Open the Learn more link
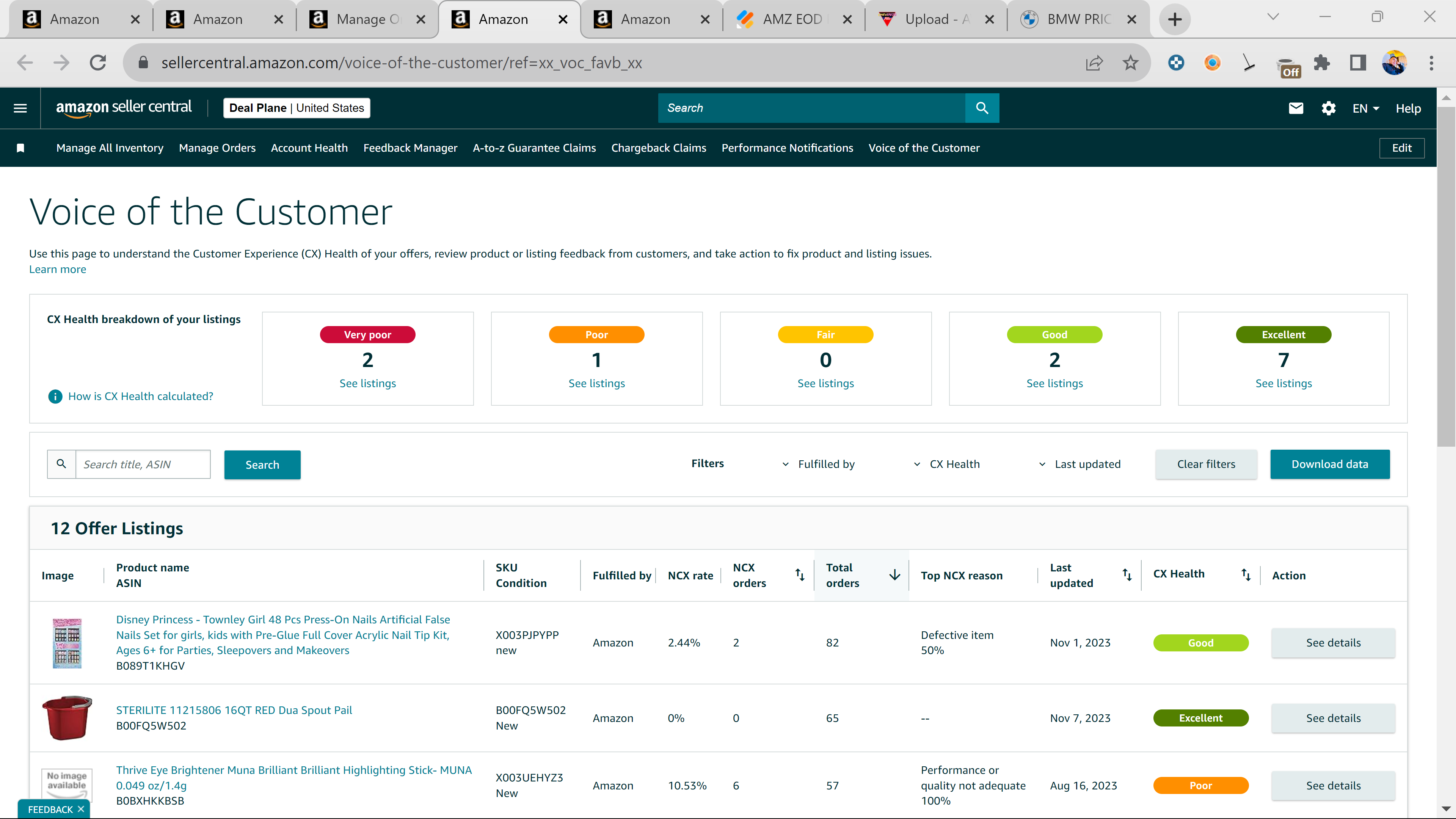Viewport: 1456px width, 819px height. [58, 269]
